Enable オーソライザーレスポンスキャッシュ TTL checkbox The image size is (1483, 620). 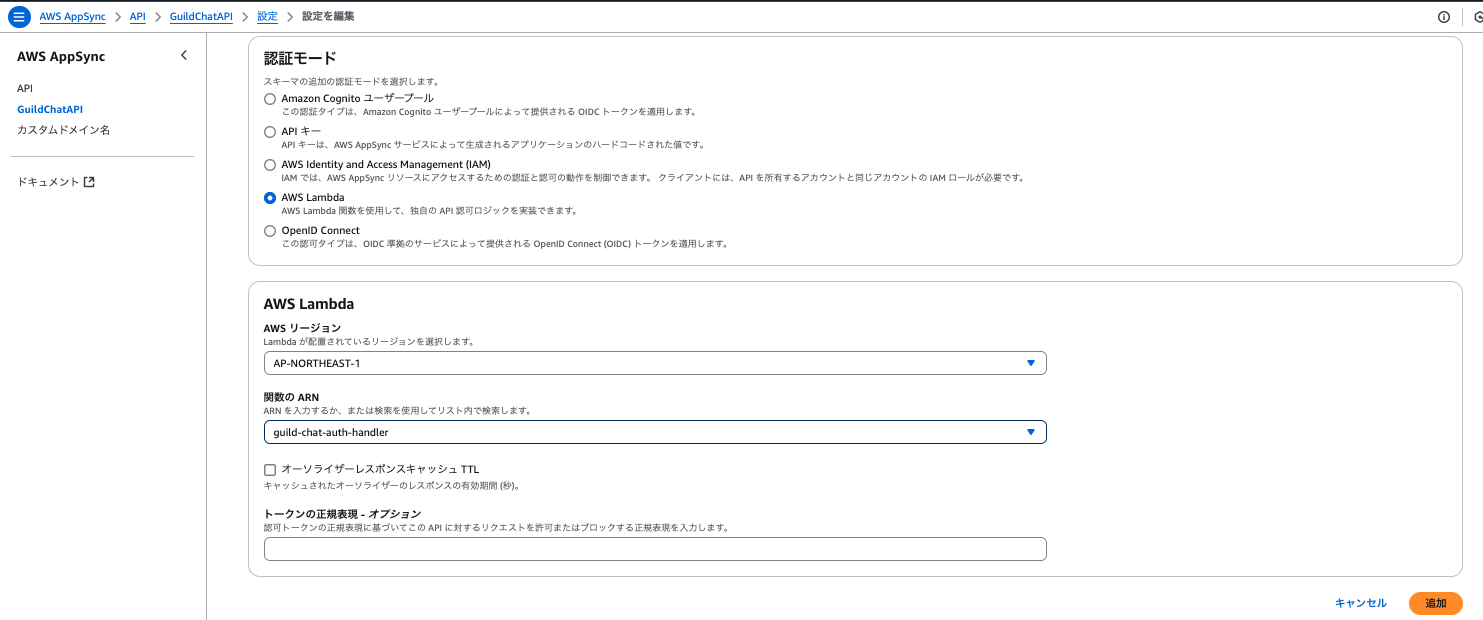270,469
